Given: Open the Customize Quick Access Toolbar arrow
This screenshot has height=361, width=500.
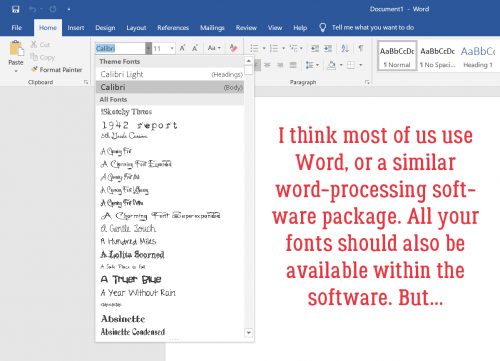Looking at the screenshot, I should pyautogui.click(x=69, y=9).
